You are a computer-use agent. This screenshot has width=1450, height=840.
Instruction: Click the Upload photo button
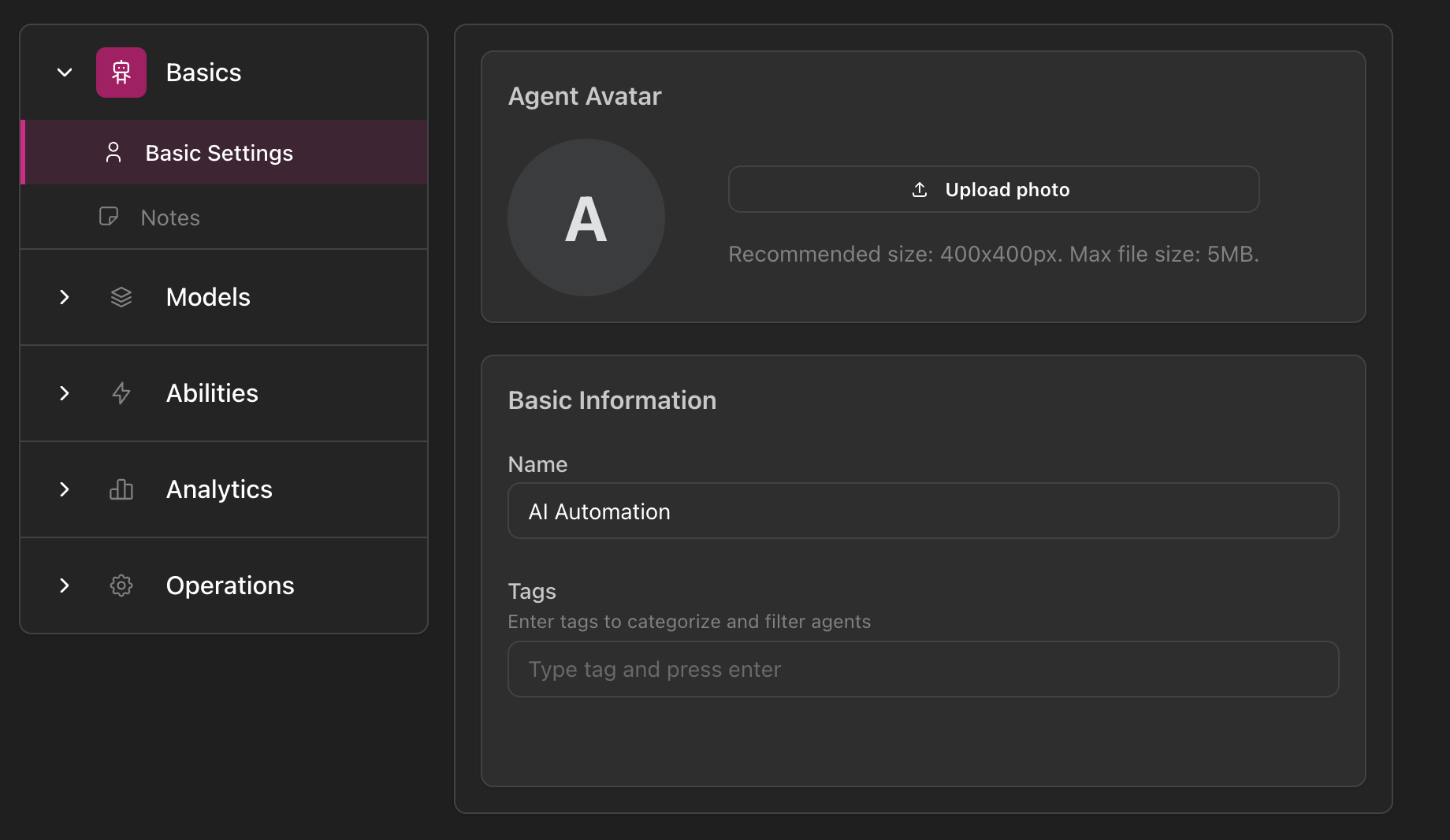pyautogui.click(x=993, y=189)
